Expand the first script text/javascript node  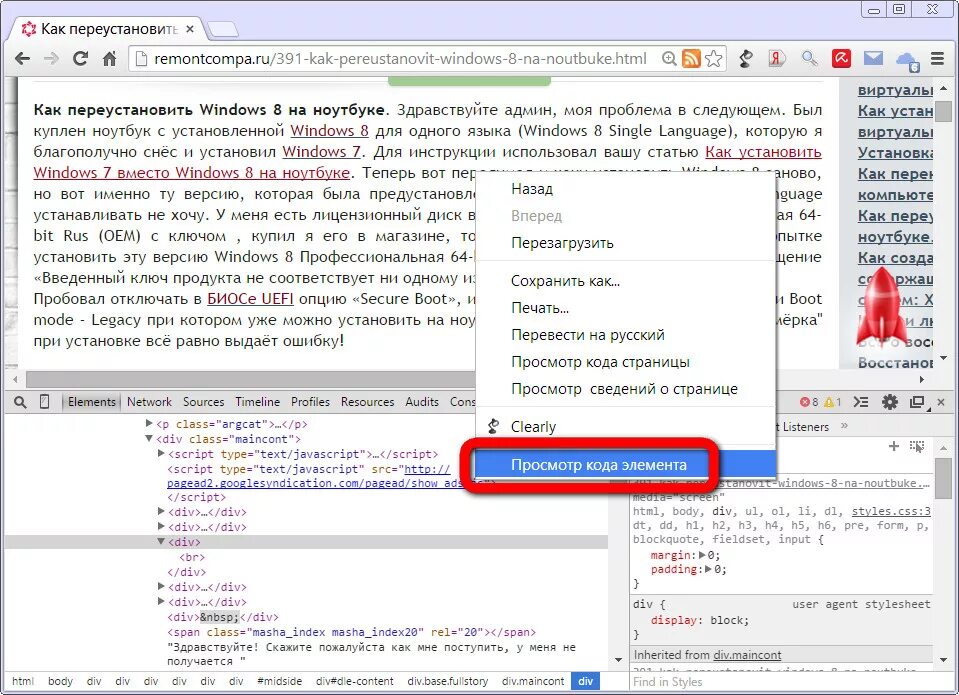[161, 453]
